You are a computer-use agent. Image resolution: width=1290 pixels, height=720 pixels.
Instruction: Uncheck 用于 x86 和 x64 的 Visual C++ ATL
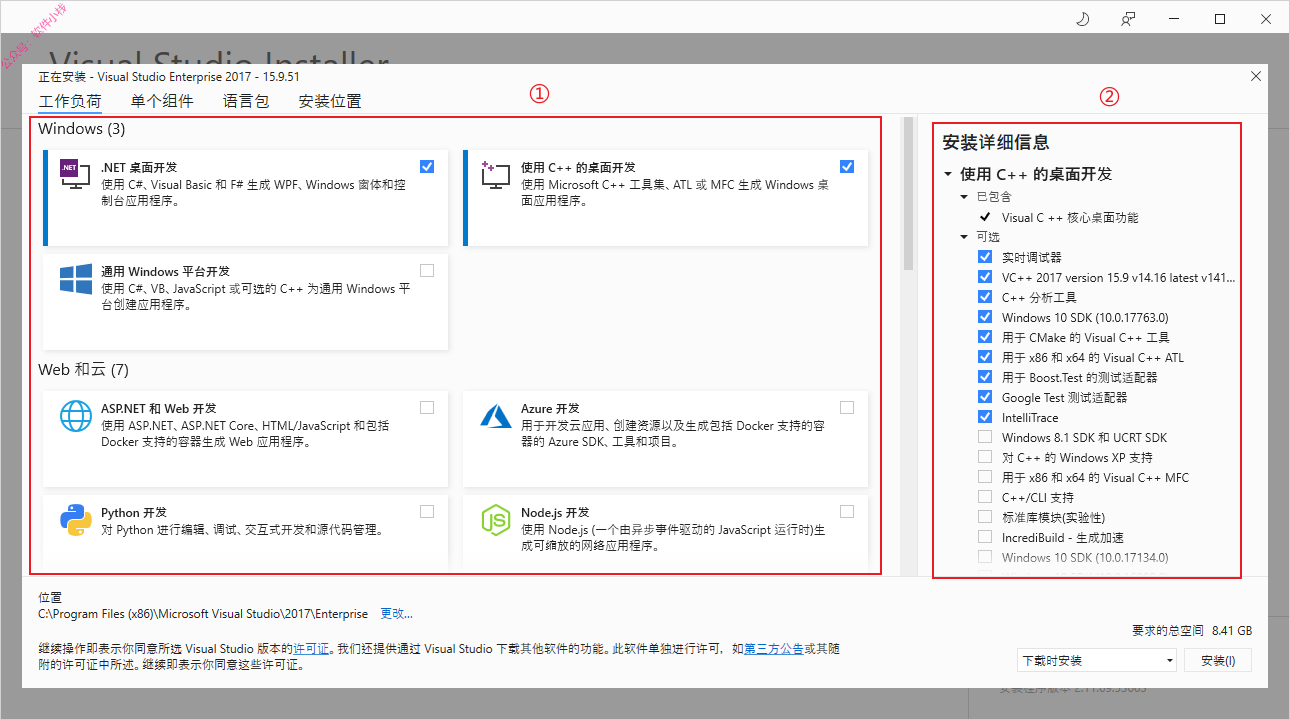click(x=985, y=357)
